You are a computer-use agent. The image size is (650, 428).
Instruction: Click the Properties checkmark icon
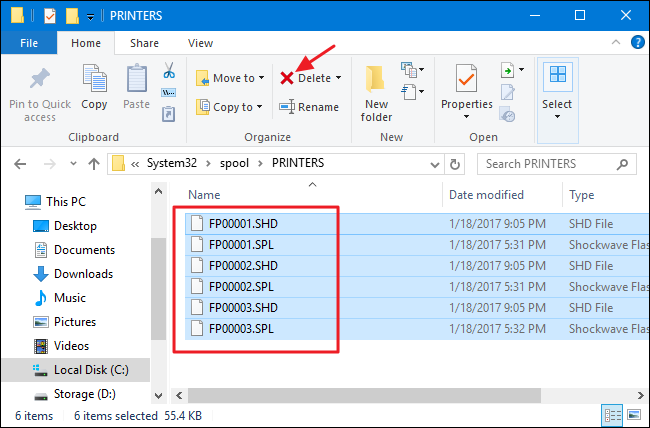point(466,79)
